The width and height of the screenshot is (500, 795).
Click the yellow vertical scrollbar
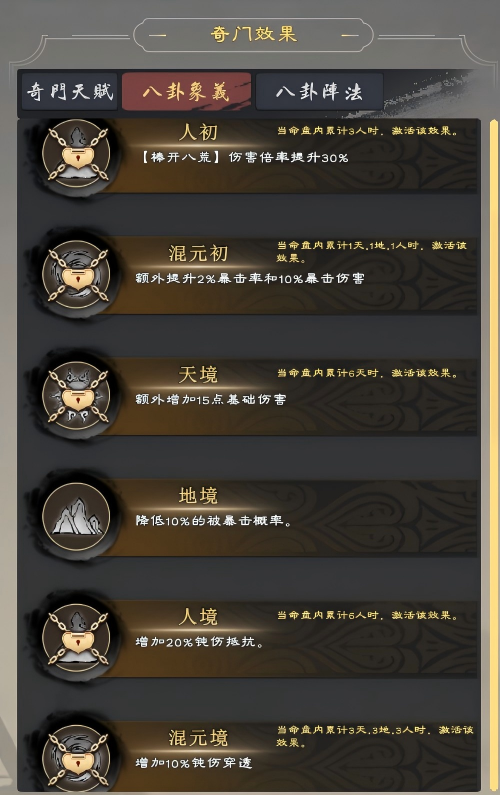tap(493, 454)
